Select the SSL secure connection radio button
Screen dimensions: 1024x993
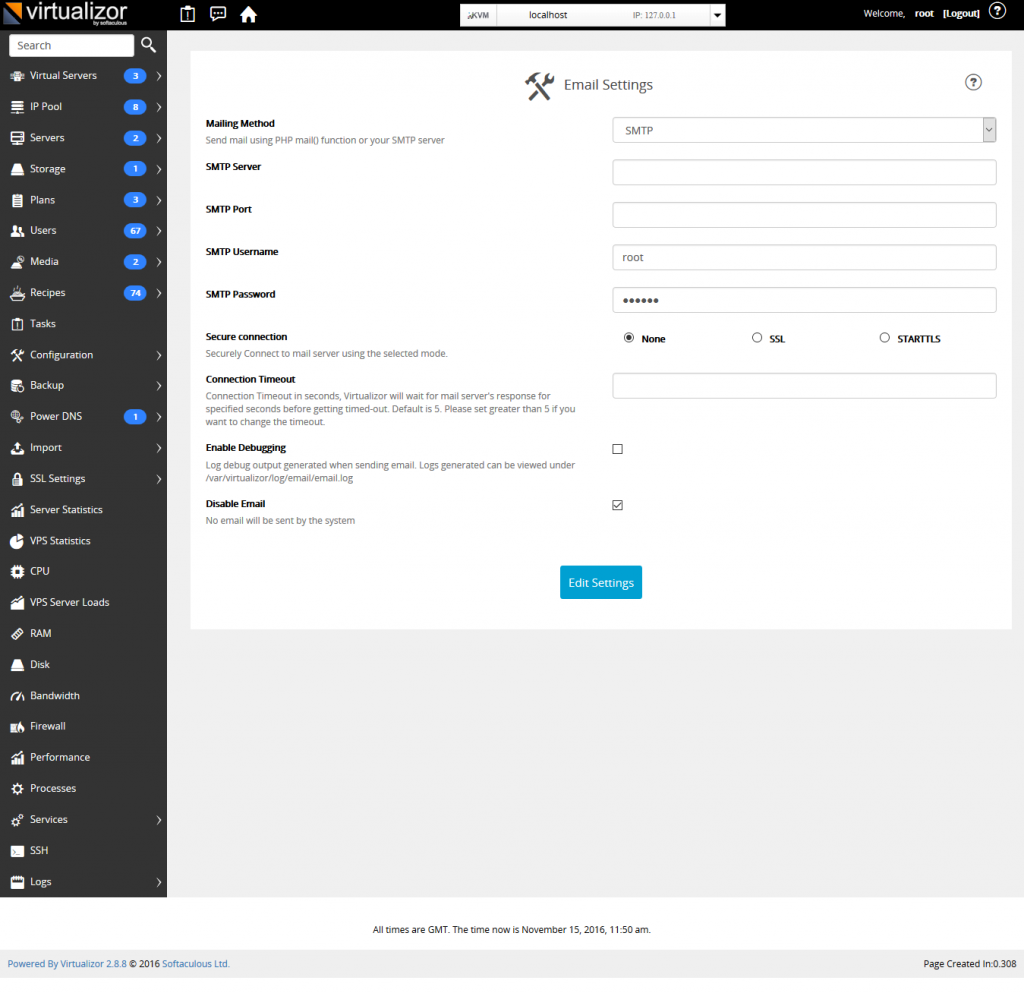(x=757, y=337)
